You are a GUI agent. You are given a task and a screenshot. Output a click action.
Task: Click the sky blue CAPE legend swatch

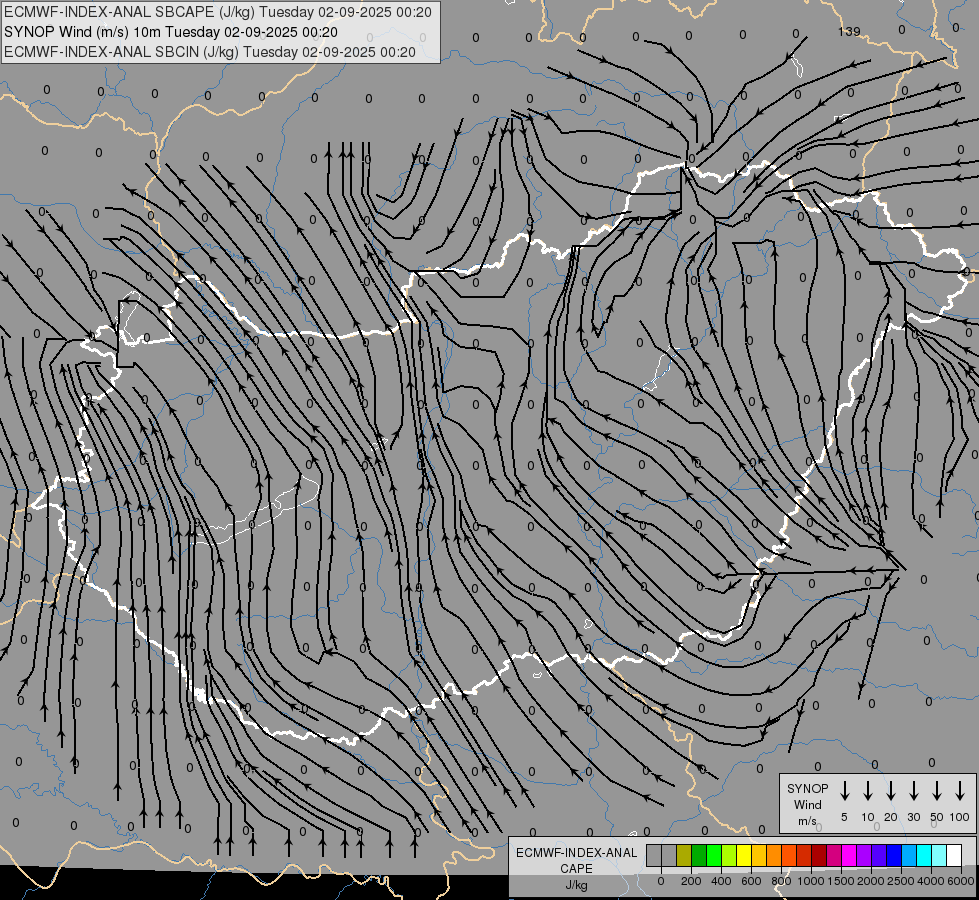(x=908, y=855)
